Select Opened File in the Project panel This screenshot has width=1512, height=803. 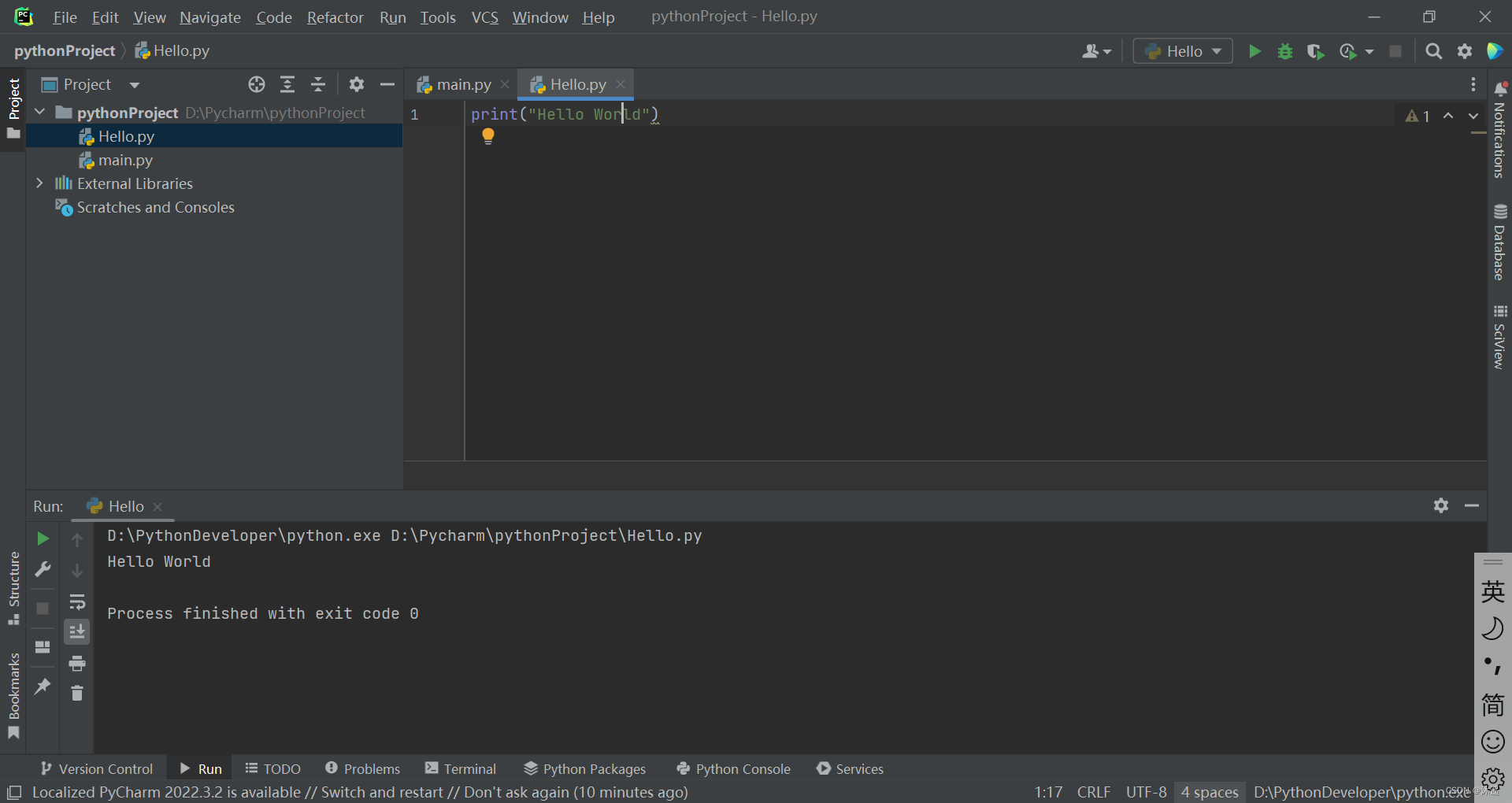(x=256, y=84)
